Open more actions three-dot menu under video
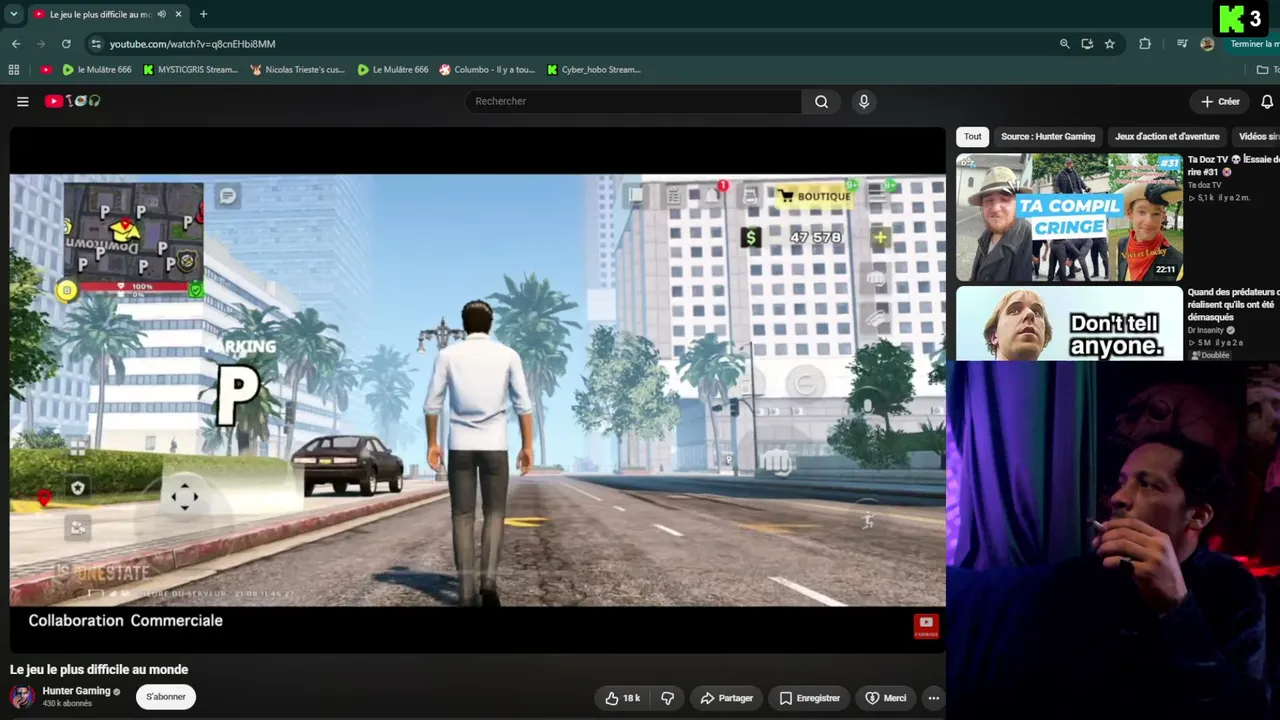Image resolution: width=1280 pixels, height=720 pixels. (x=933, y=698)
